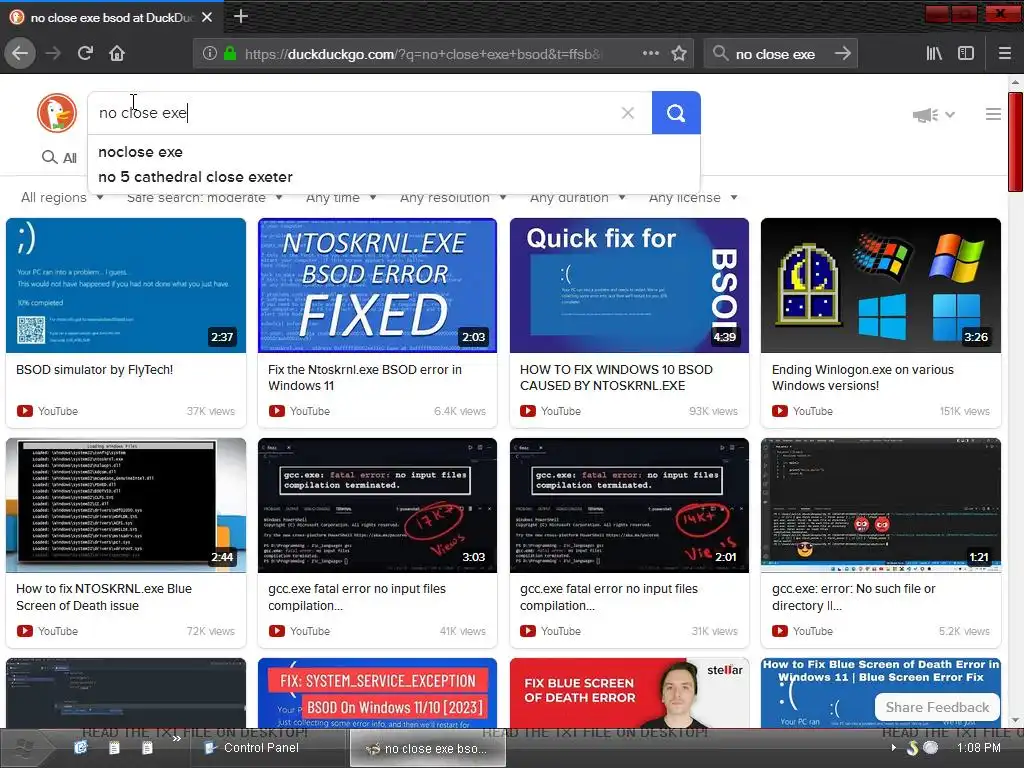Bookmark this page with the star
This screenshot has height=768, width=1024.
click(679, 53)
